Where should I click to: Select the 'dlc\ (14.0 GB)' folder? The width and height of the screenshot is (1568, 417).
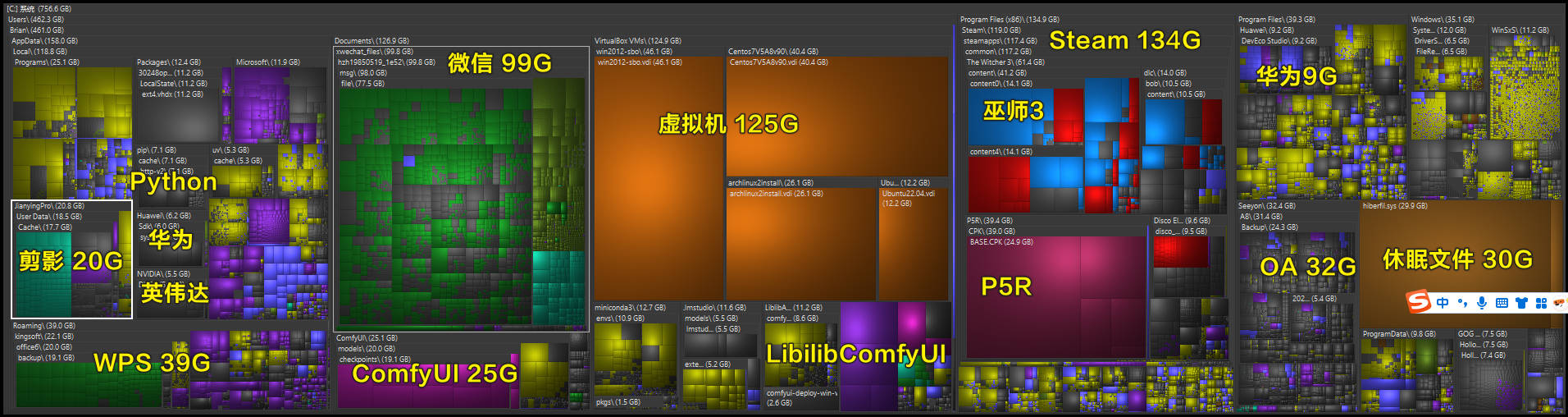1165,73
